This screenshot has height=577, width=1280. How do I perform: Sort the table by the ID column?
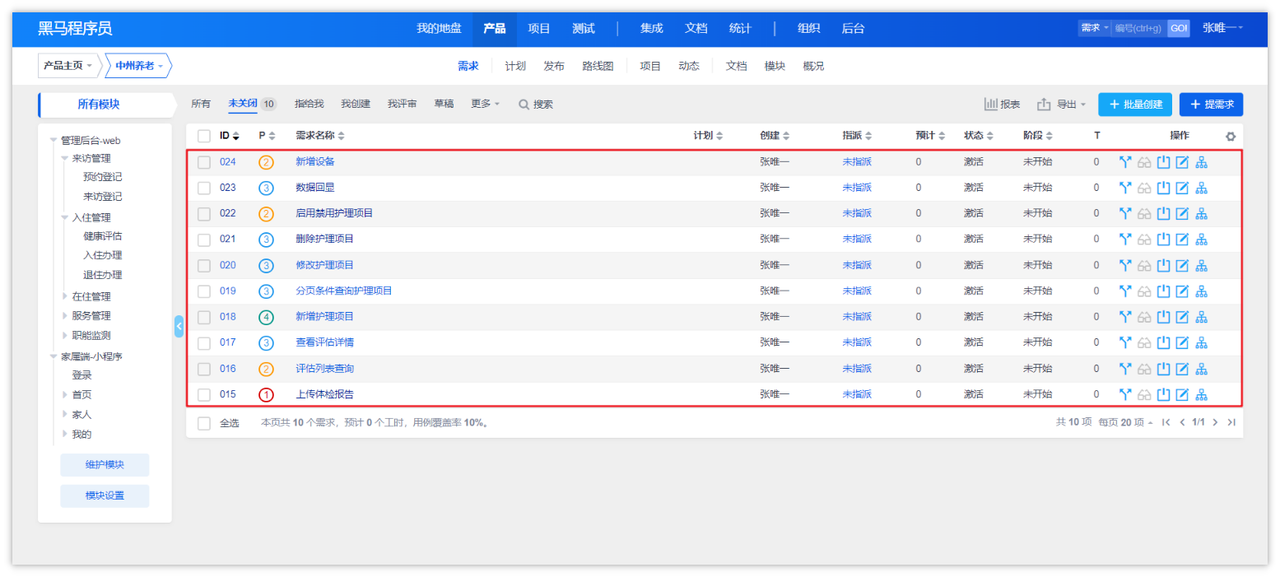[x=229, y=136]
